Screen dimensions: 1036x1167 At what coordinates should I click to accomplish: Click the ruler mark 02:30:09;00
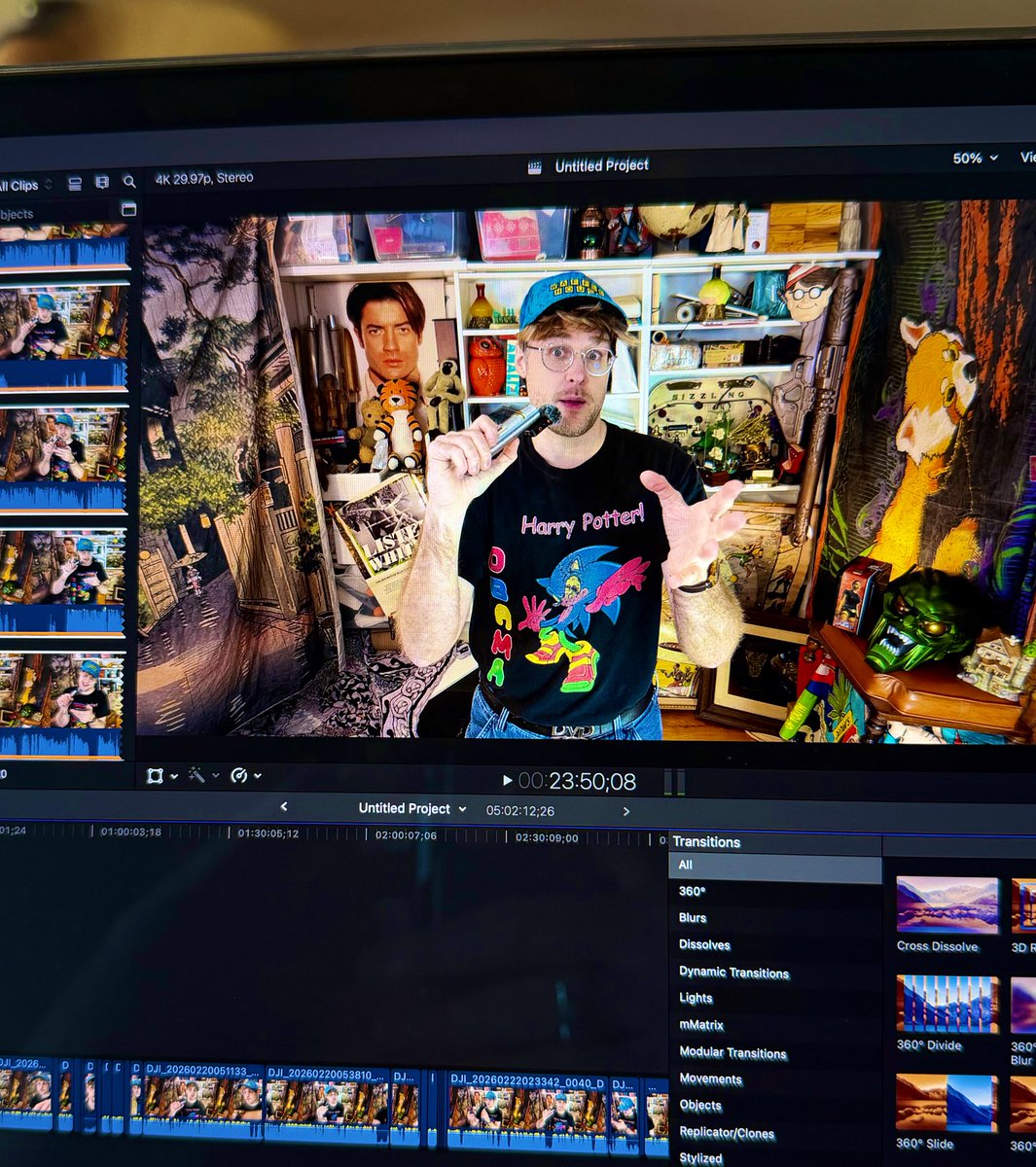(546, 837)
